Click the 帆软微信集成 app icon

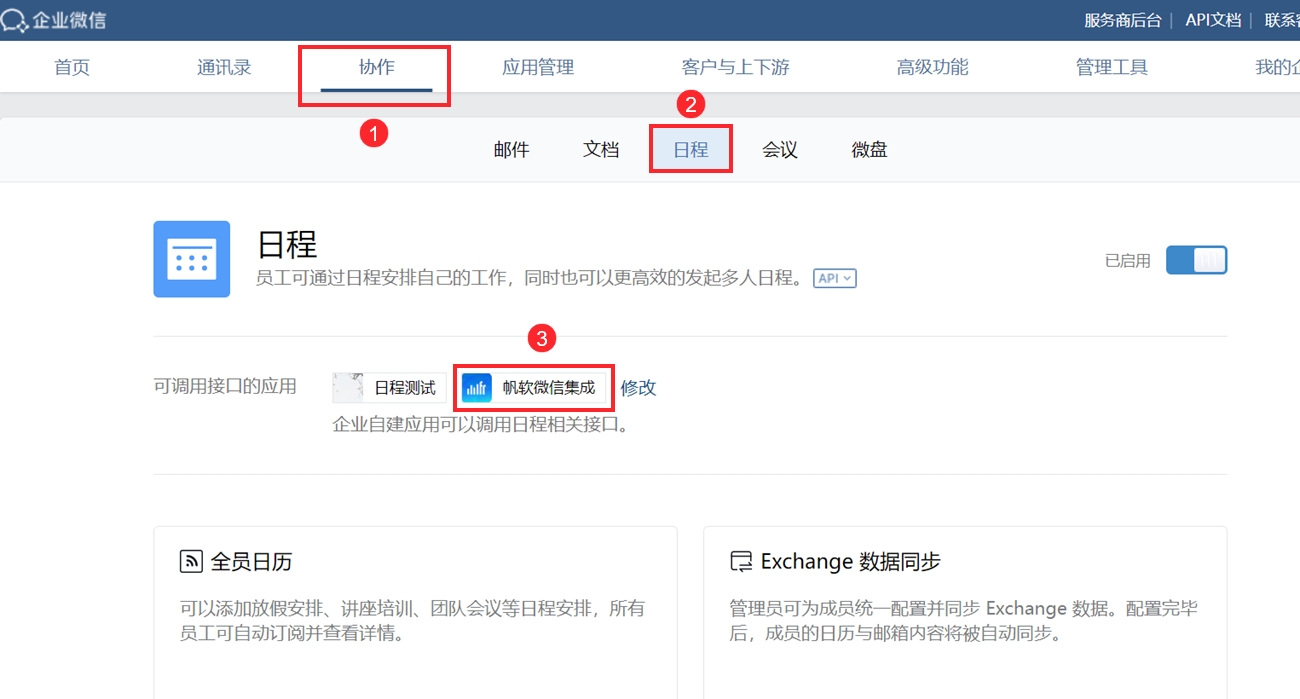[x=477, y=388]
